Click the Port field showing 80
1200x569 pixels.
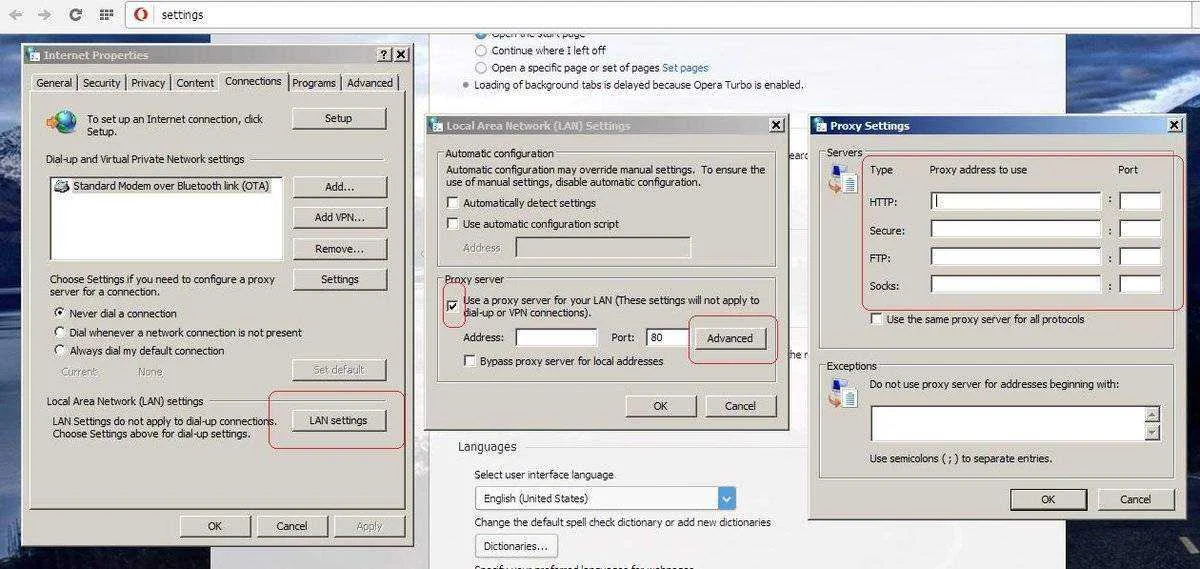point(667,338)
